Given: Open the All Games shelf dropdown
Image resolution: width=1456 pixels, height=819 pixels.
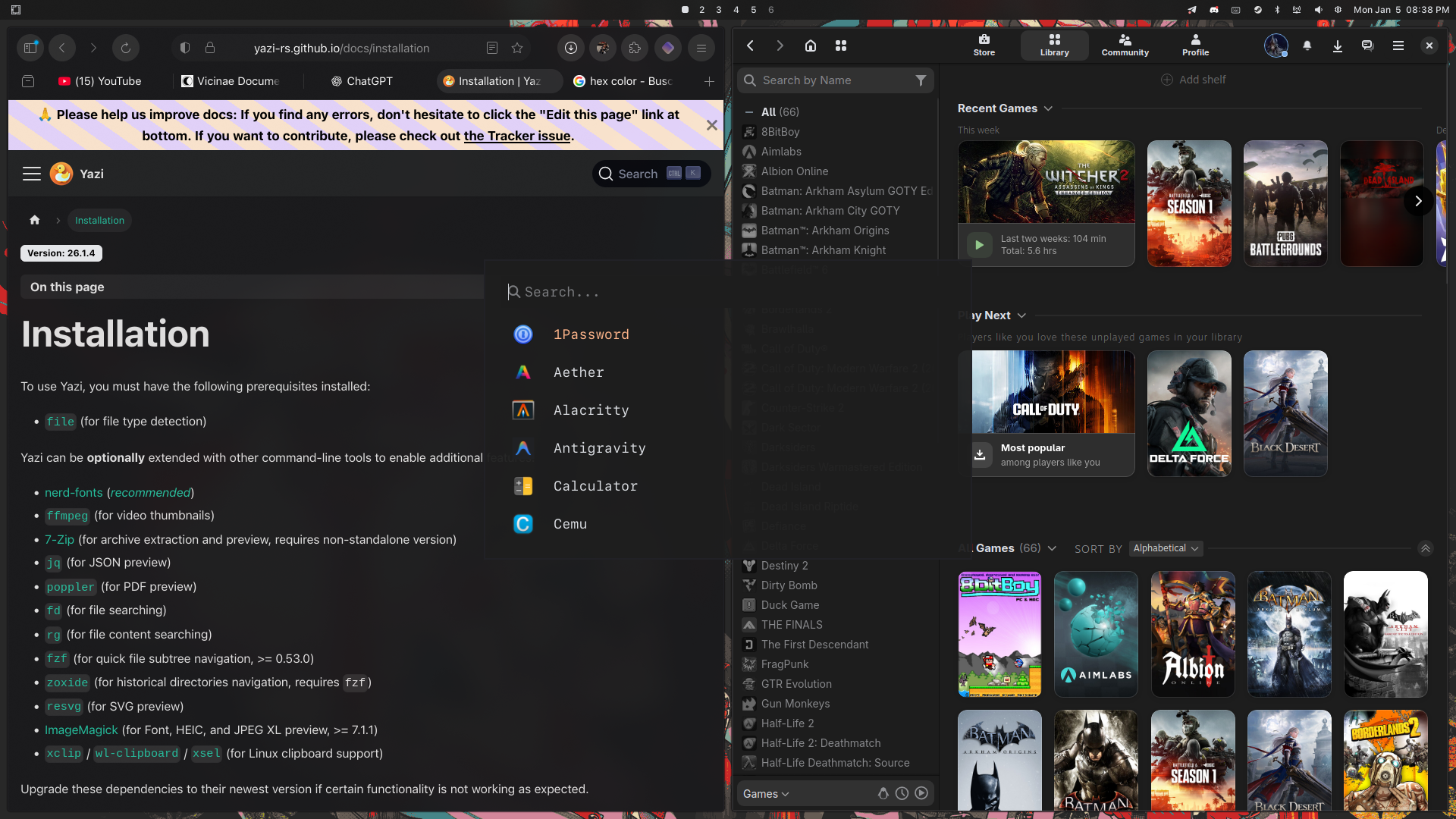Looking at the screenshot, I should [1052, 548].
